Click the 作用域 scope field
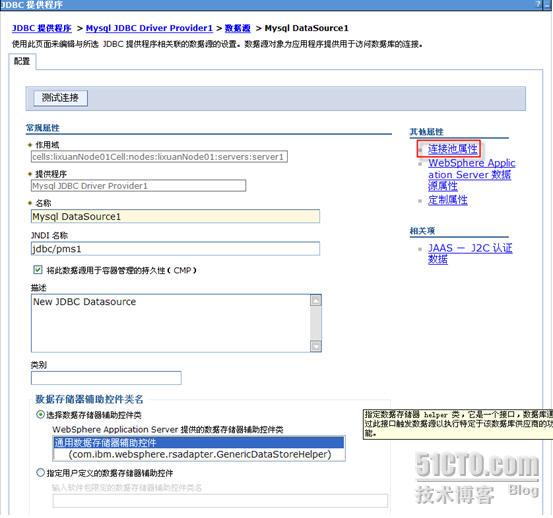Viewport: 553px width, 518px height. pyautogui.click(x=159, y=157)
